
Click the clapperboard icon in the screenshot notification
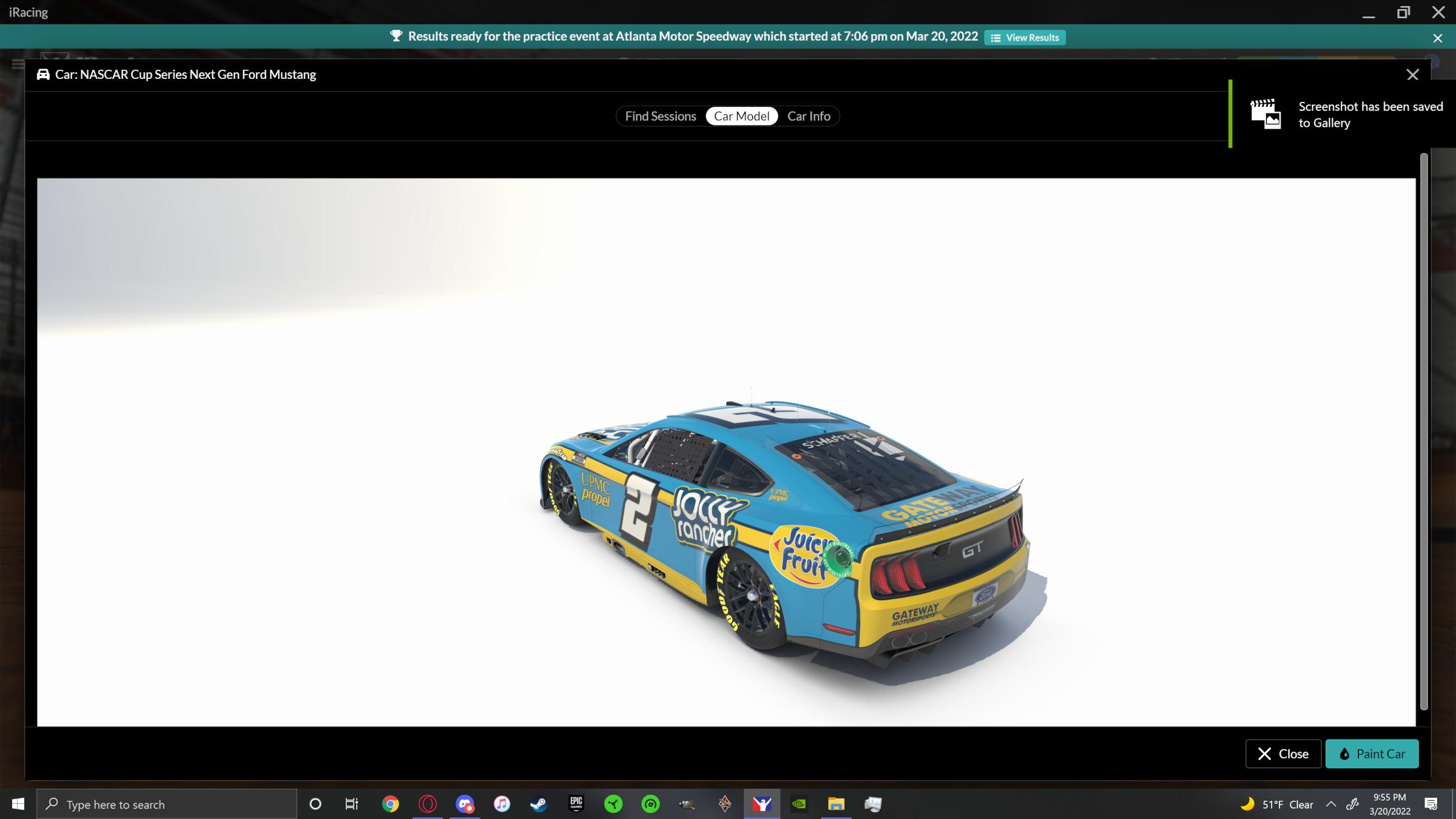1266,113
